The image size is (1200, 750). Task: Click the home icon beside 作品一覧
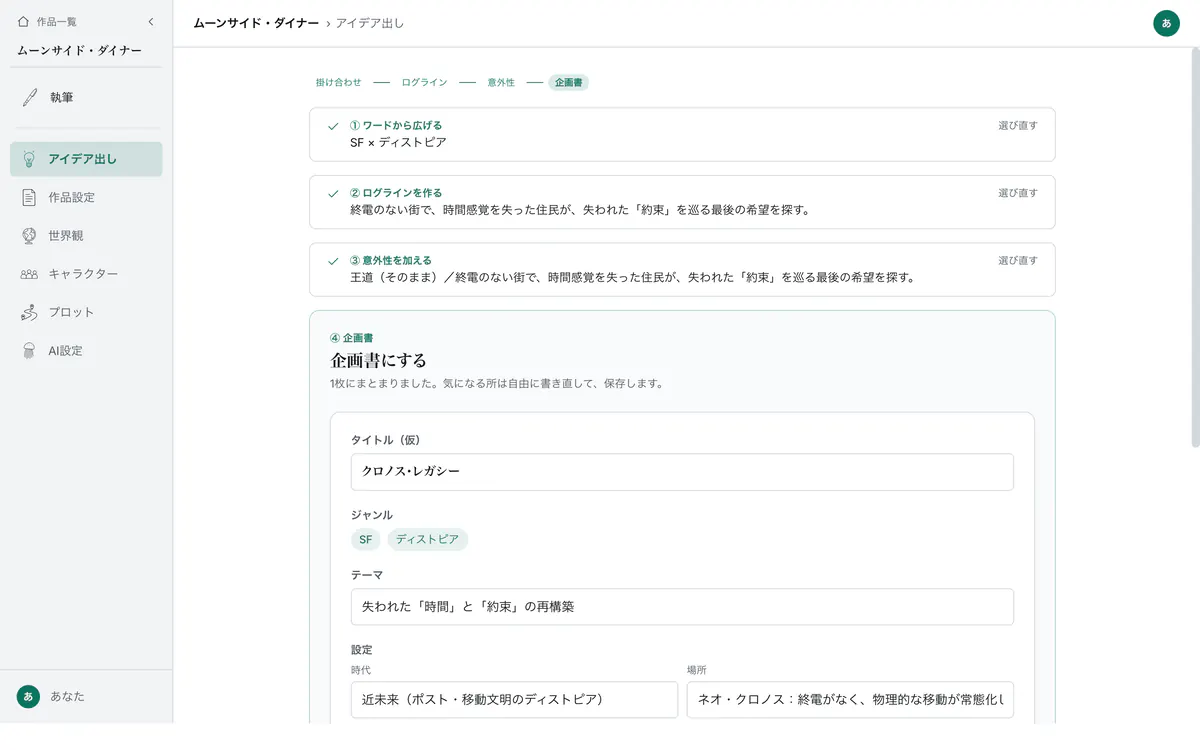(23, 21)
